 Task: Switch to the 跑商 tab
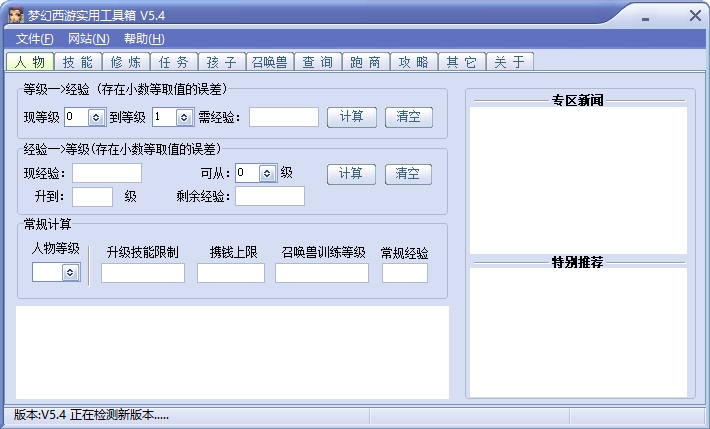365,62
